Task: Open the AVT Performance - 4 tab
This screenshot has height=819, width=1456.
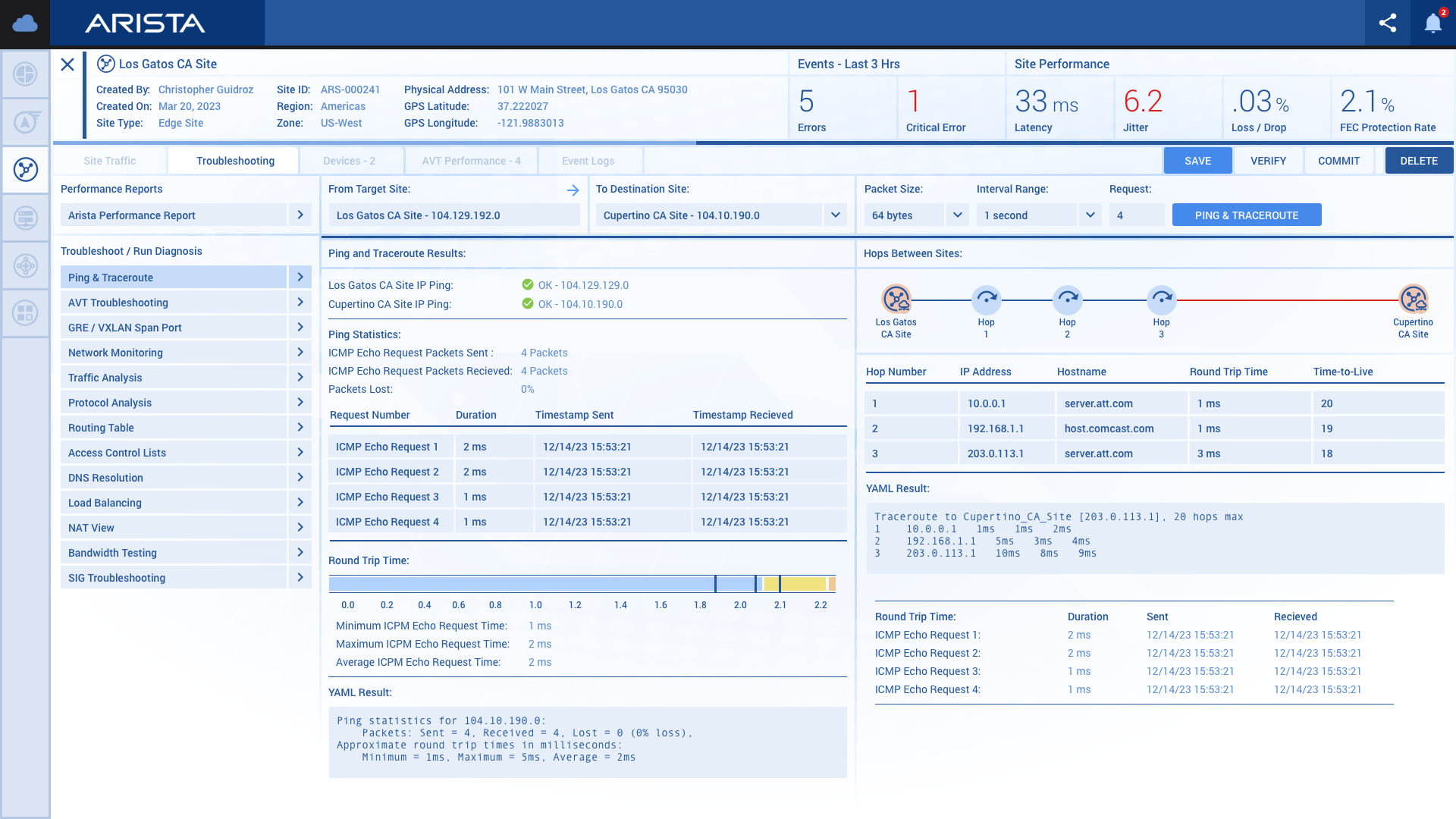Action: [471, 161]
